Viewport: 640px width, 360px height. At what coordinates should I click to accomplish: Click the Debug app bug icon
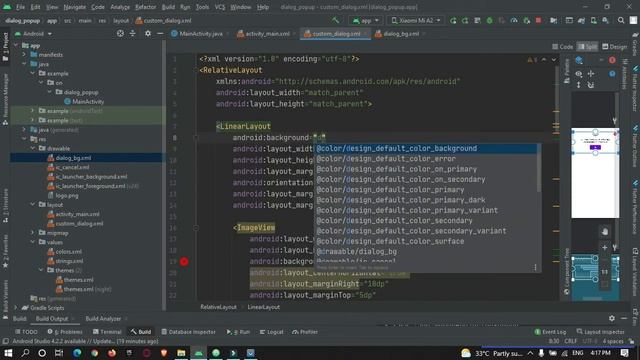[x=489, y=20]
